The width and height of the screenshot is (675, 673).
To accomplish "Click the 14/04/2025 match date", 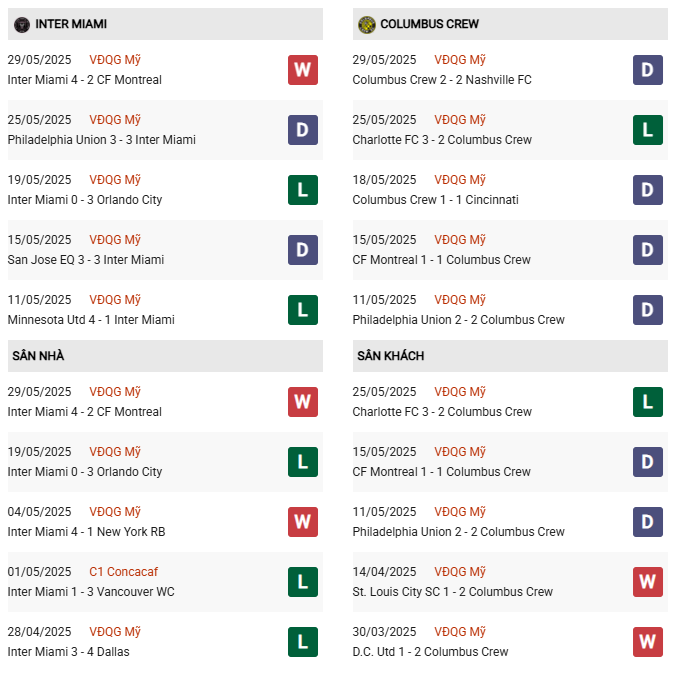I will coord(384,572).
